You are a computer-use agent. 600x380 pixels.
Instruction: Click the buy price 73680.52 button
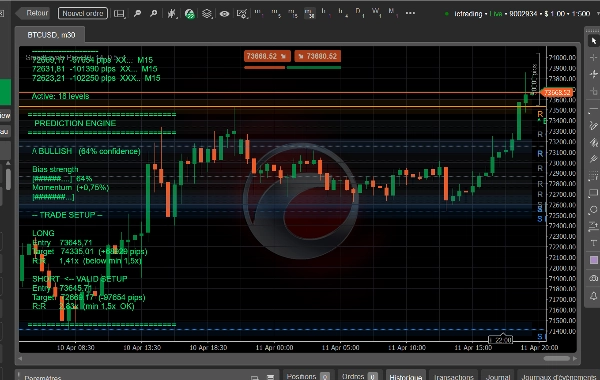tap(318, 56)
